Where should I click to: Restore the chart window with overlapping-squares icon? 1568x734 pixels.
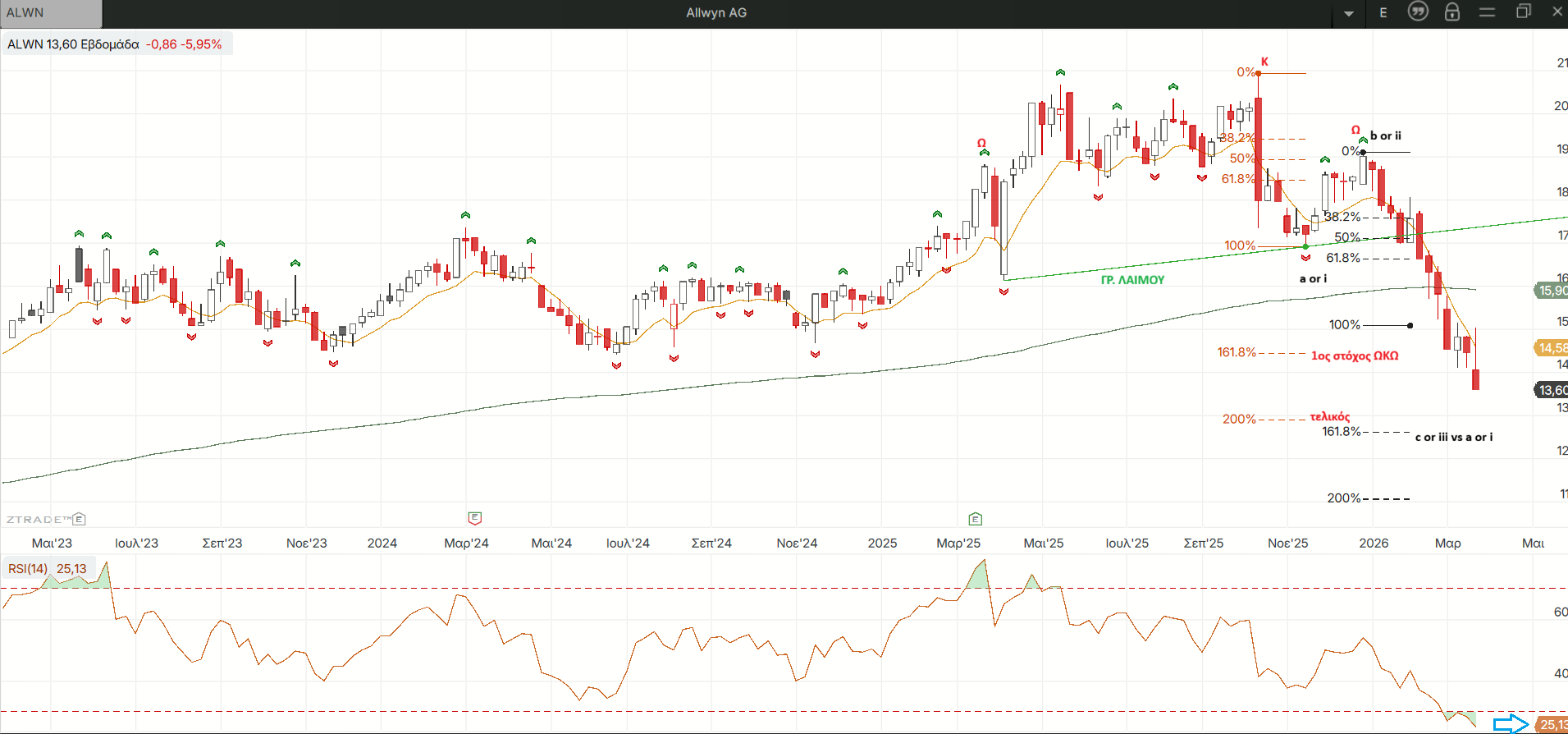[1523, 11]
